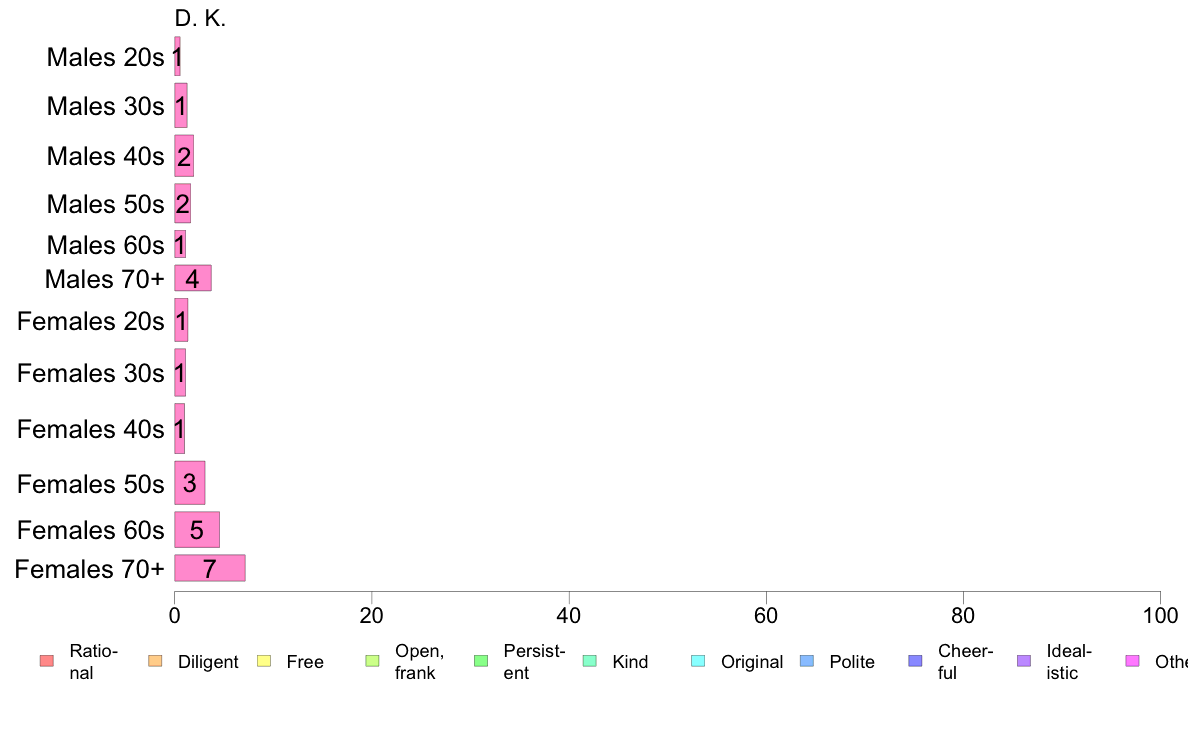Click the Males 30s axis label
The width and height of the screenshot is (1188, 736).
(x=105, y=106)
